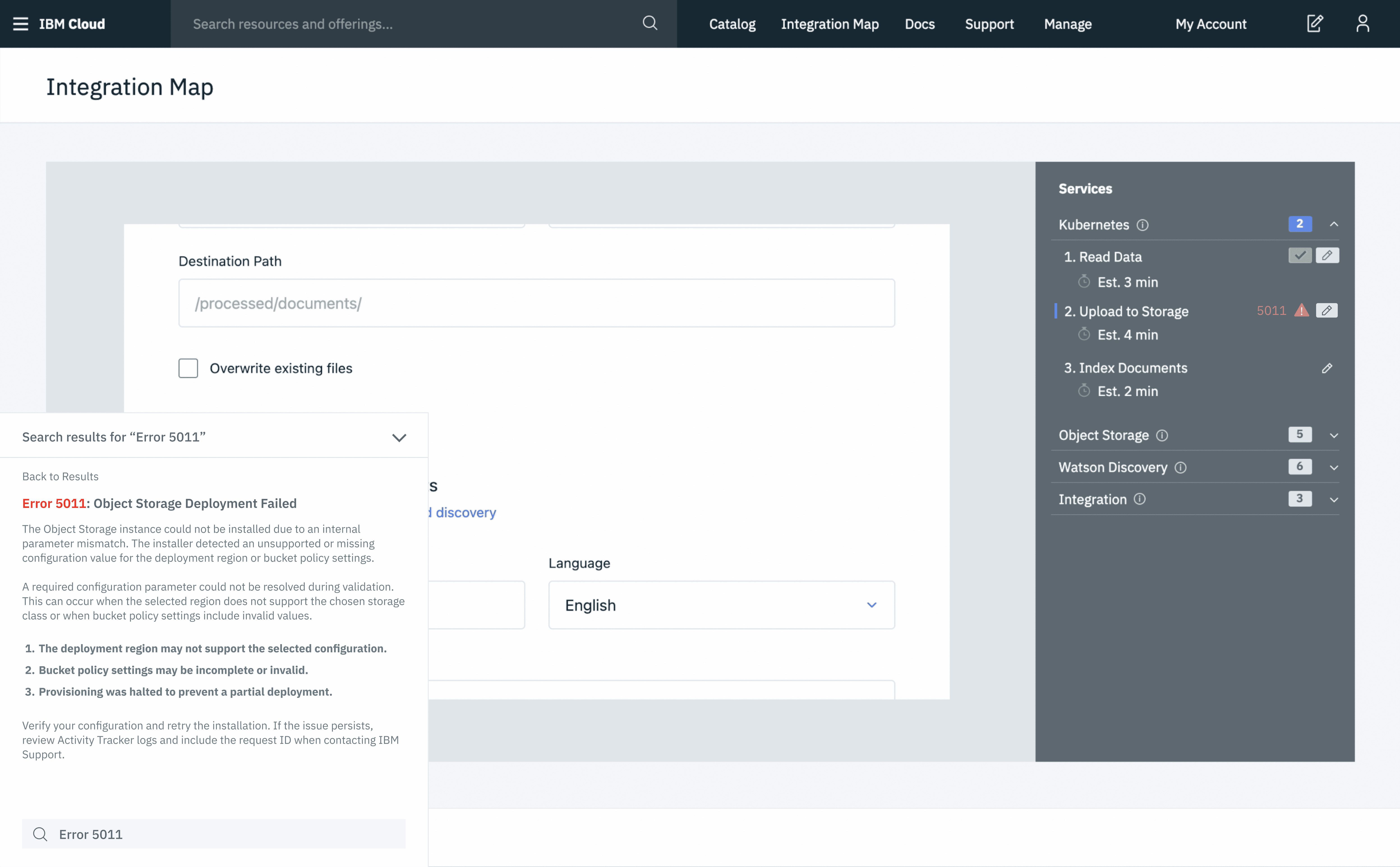Click the Read Data completed checkmark
The height and width of the screenshot is (867, 1400).
1300,256
